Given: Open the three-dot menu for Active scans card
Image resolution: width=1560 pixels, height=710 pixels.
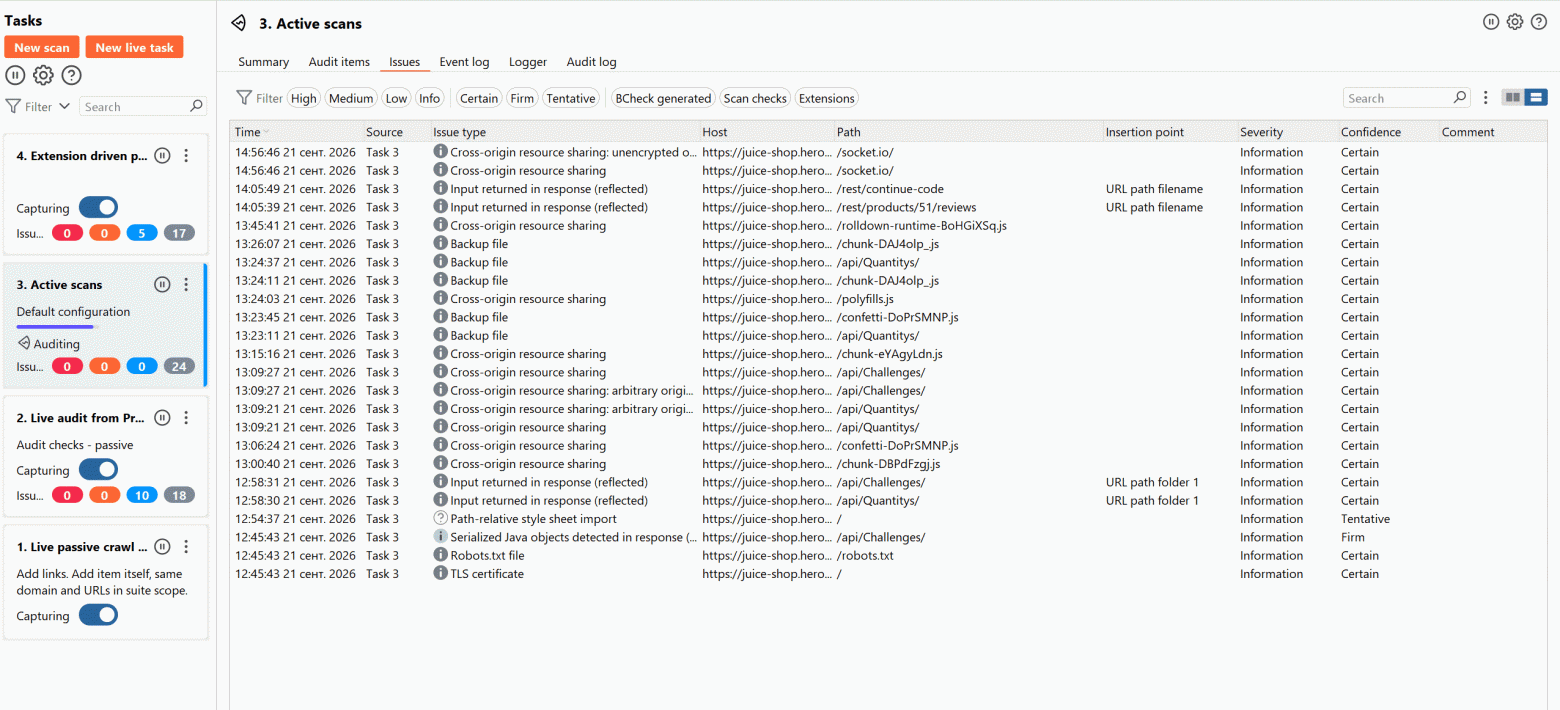Looking at the screenshot, I should coord(186,285).
